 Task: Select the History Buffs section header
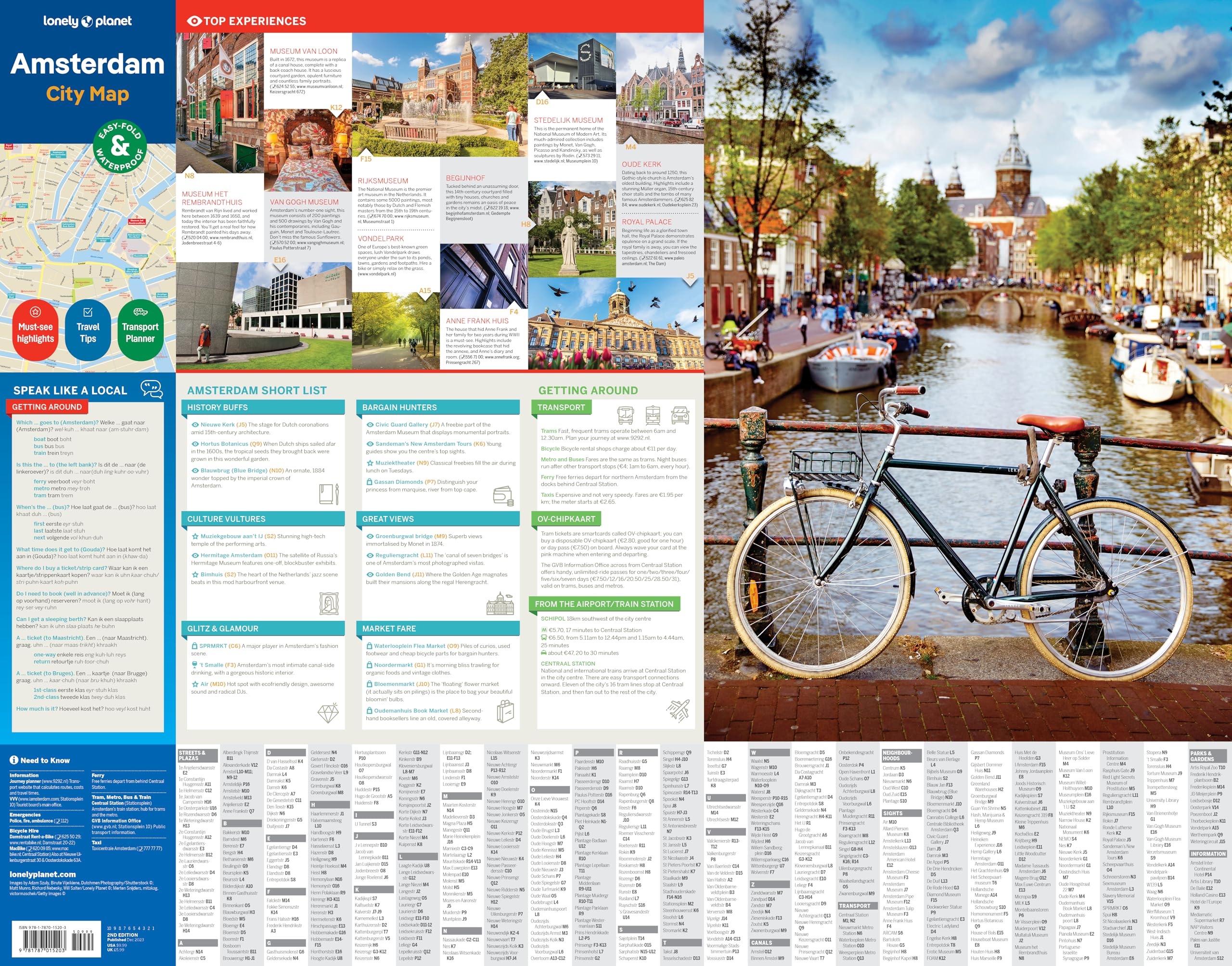218,407
